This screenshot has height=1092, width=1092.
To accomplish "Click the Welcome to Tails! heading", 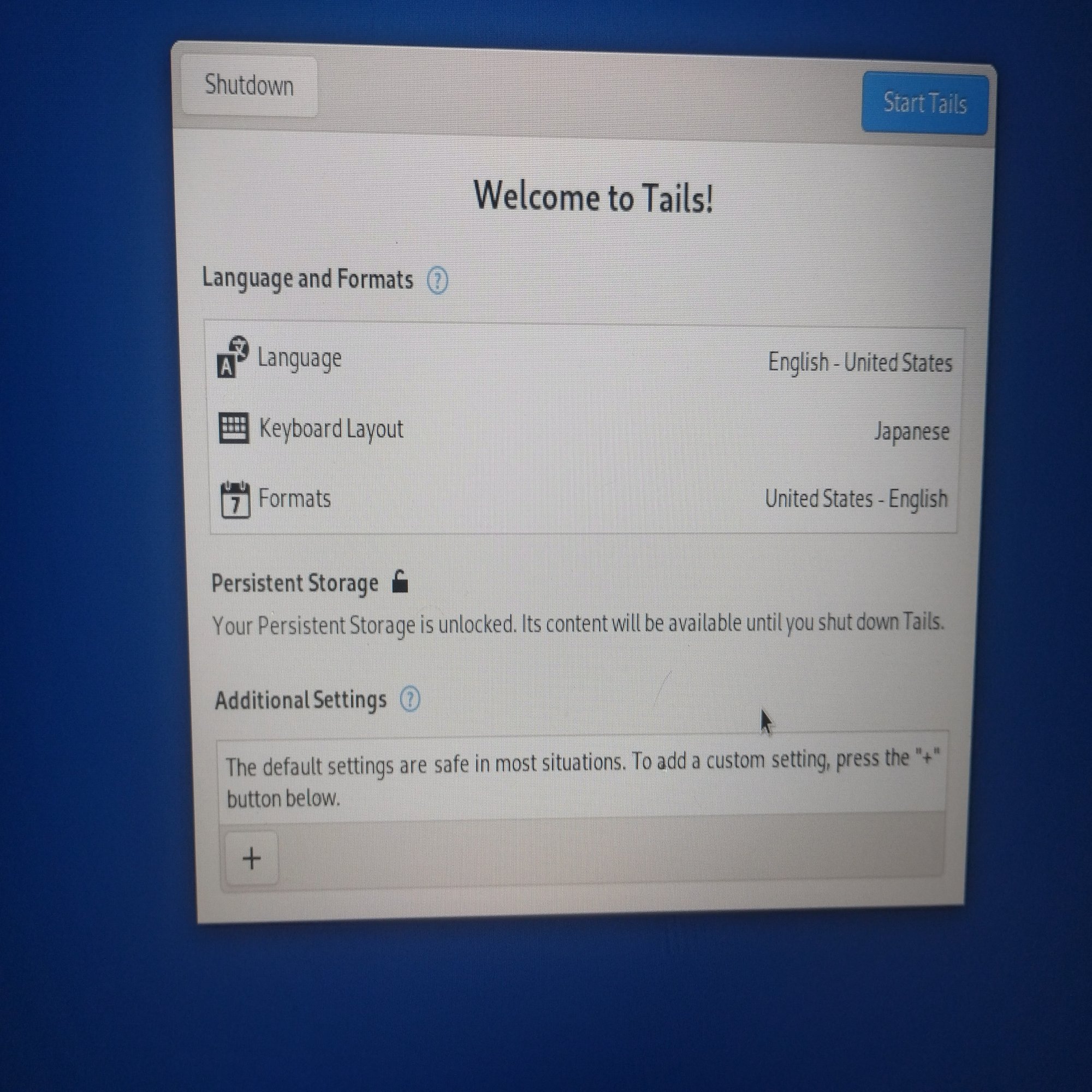I will coord(594,197).
